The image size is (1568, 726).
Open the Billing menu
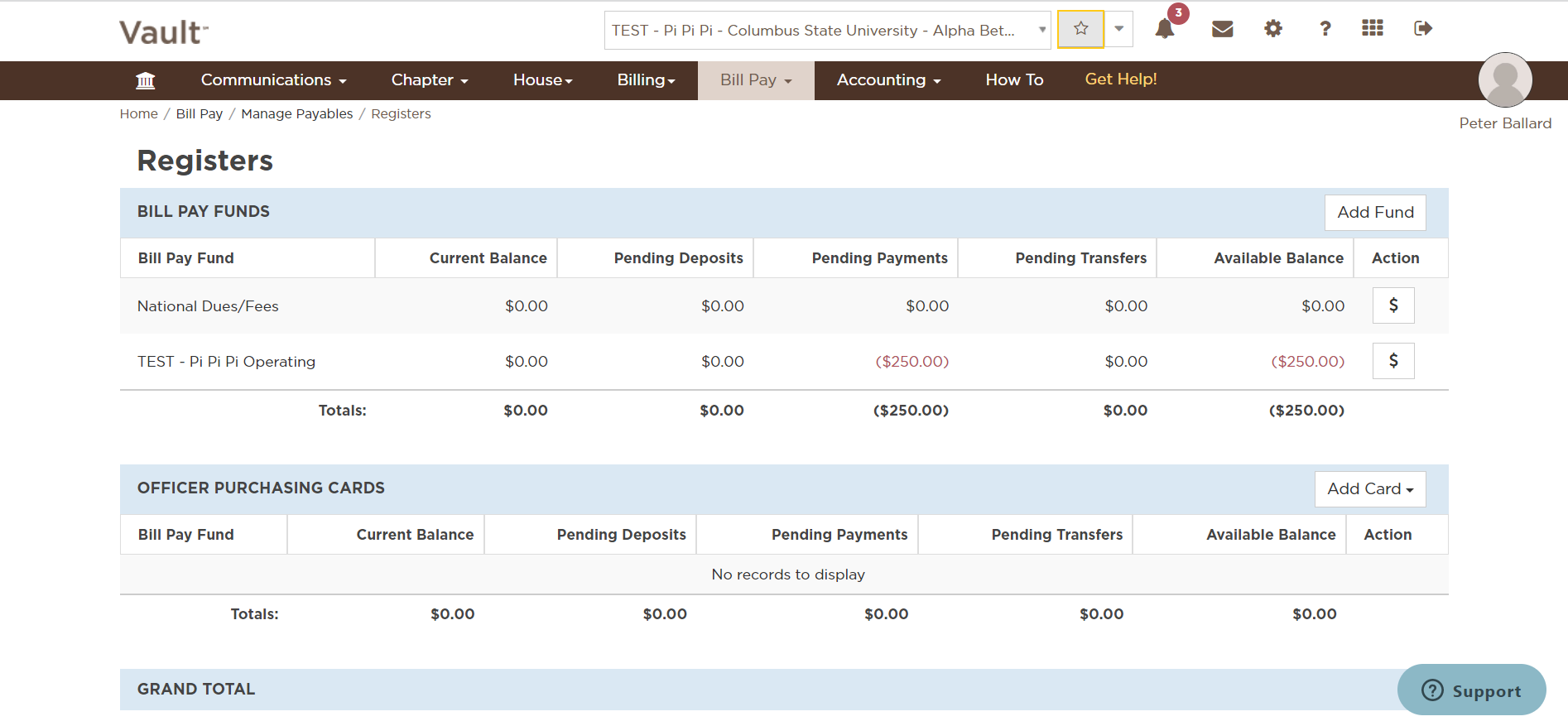(x=646, y=80)
